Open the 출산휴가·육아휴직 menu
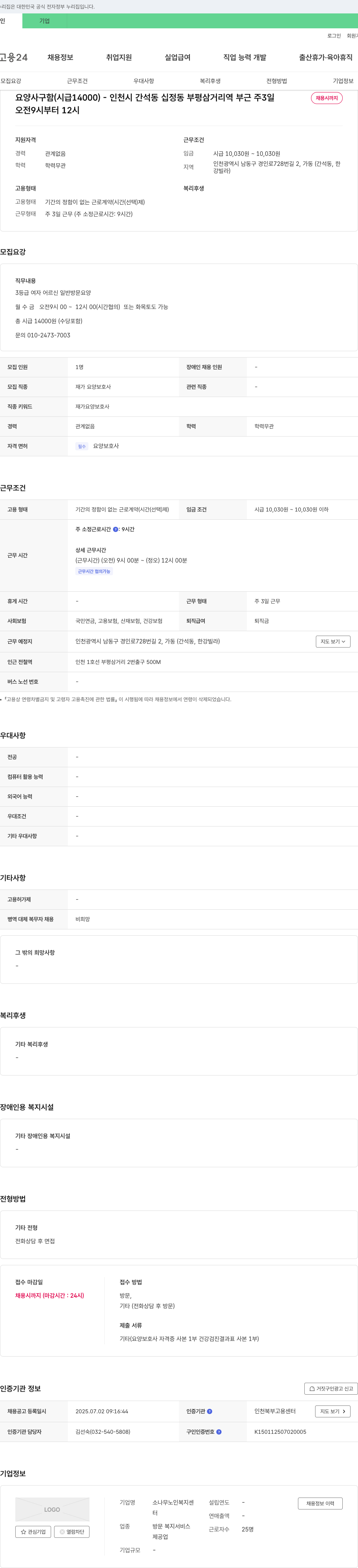Image resolution: width=358 pixels, height=1568 pixels. pyautogui.click(x=326, y=57)
